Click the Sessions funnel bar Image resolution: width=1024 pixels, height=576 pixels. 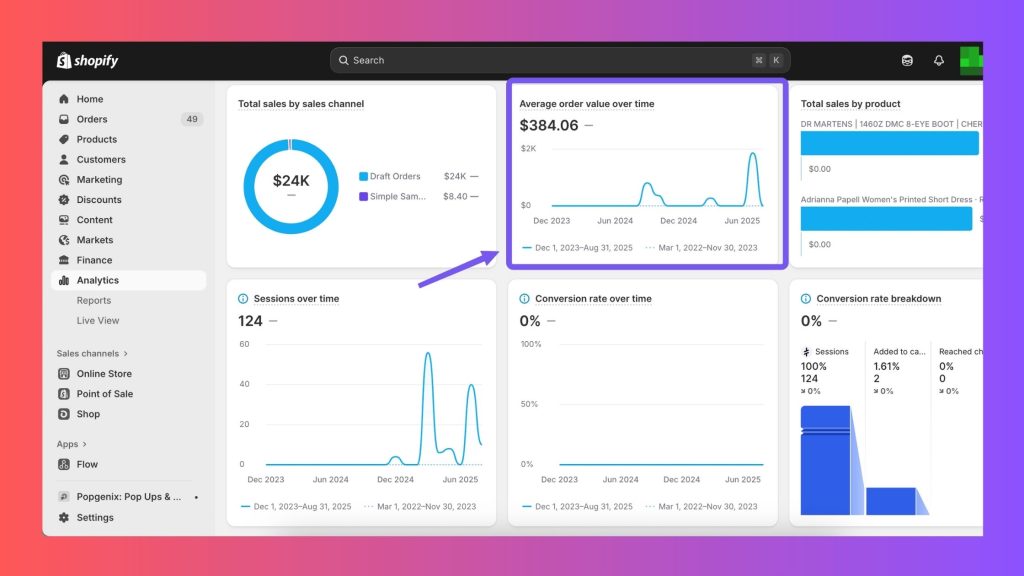click(825, 460)
